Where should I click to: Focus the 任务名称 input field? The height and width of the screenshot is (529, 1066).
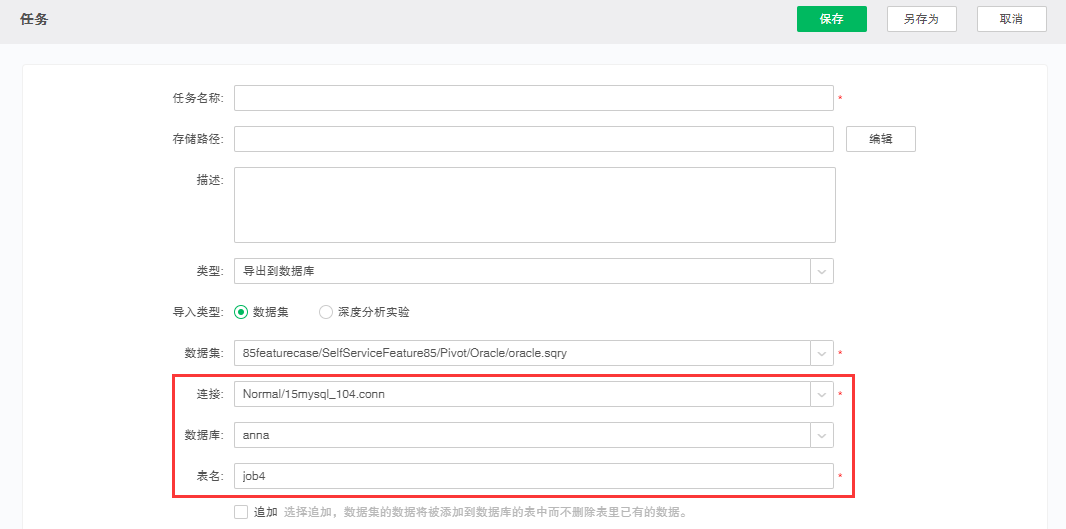pyautogui.click(x=533, y=98)
